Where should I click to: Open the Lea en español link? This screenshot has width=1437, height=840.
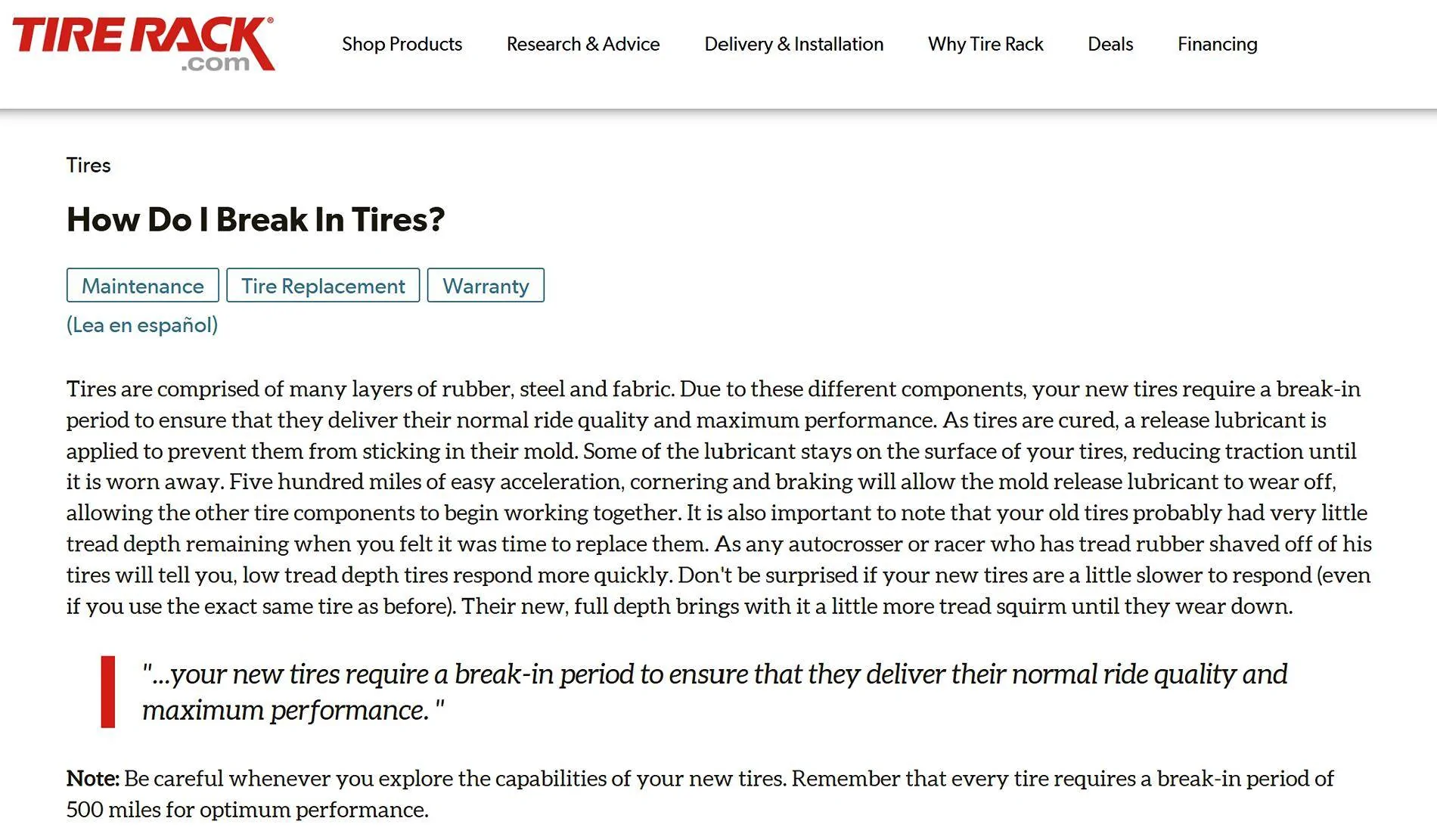[142, 325]
